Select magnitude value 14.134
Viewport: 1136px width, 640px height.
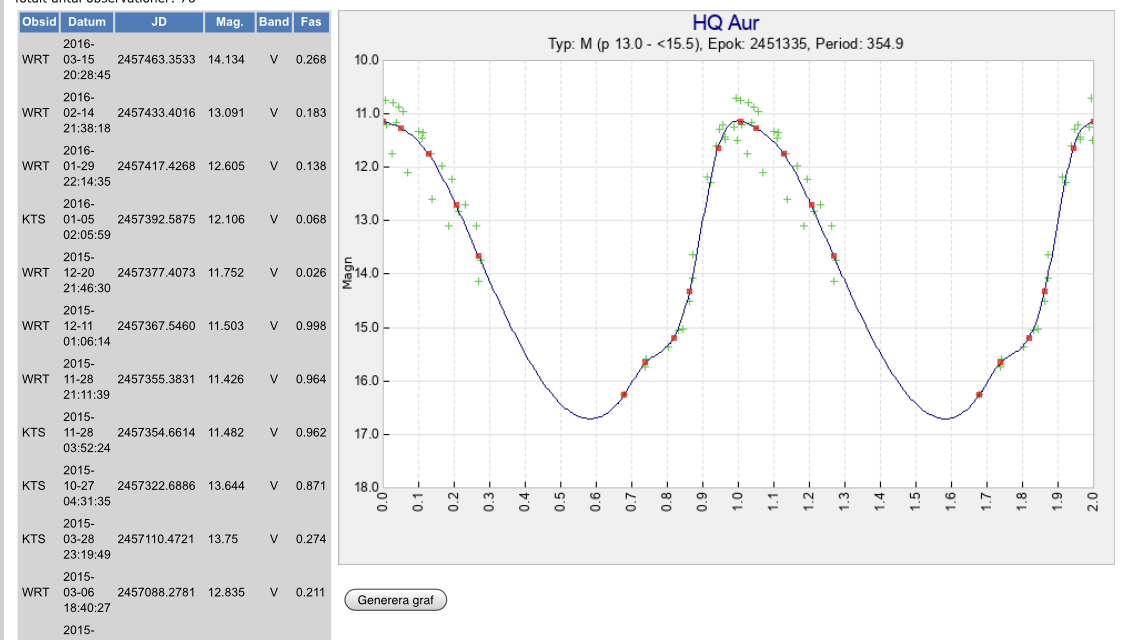coord(226,60)
